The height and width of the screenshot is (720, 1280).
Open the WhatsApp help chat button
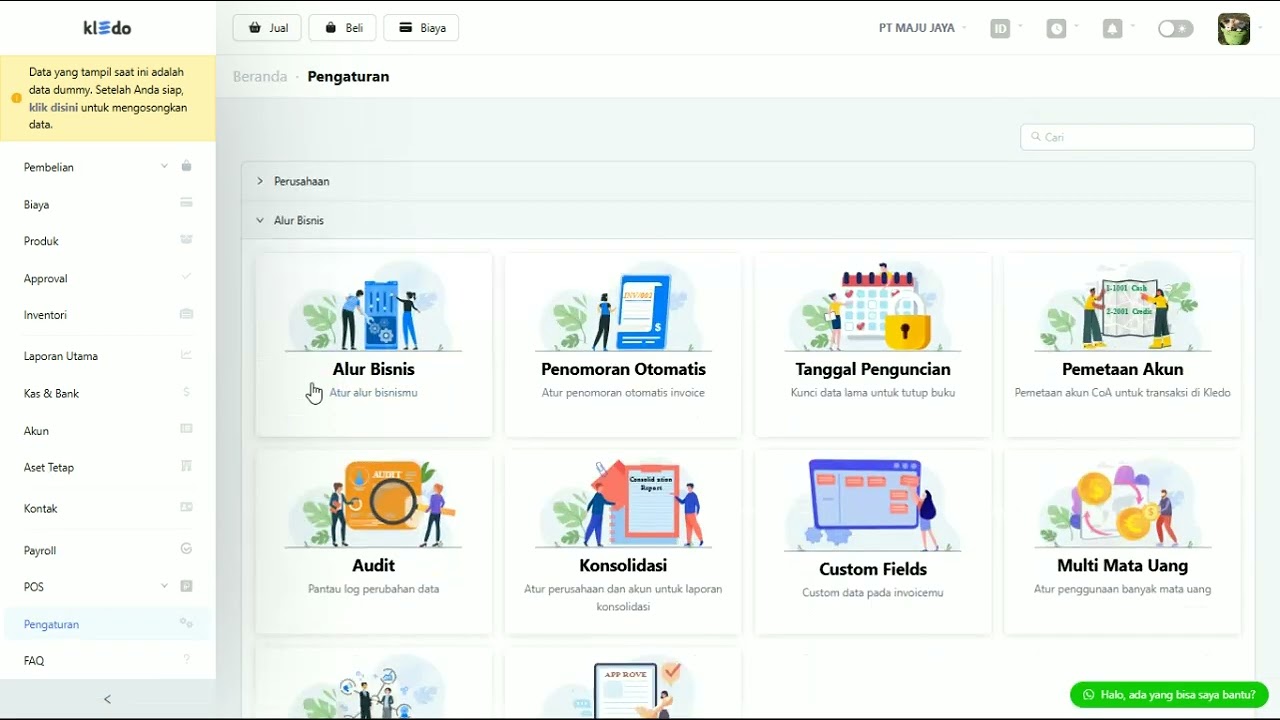1169,694
